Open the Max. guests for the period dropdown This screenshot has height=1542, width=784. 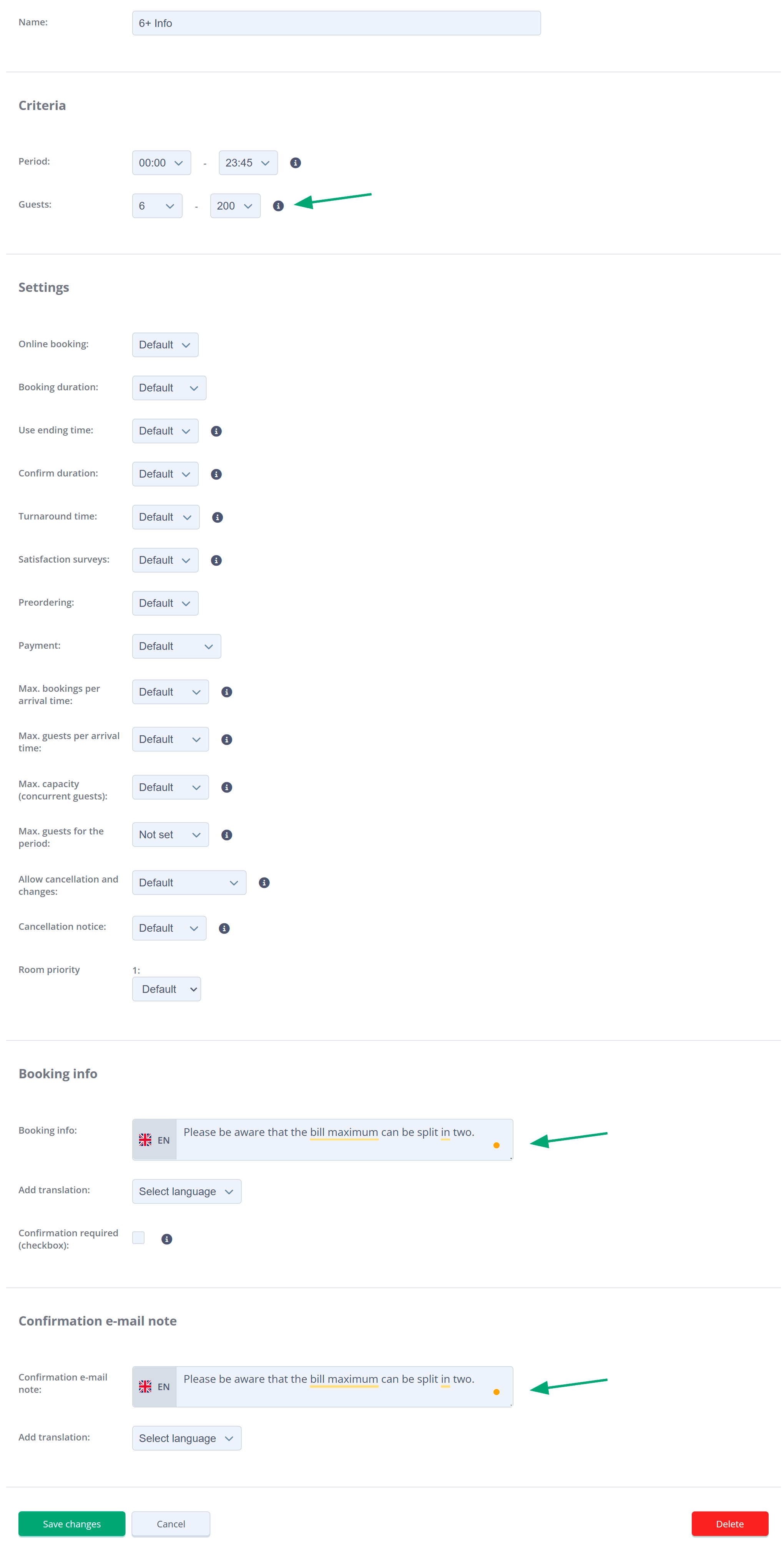[170, 834]
